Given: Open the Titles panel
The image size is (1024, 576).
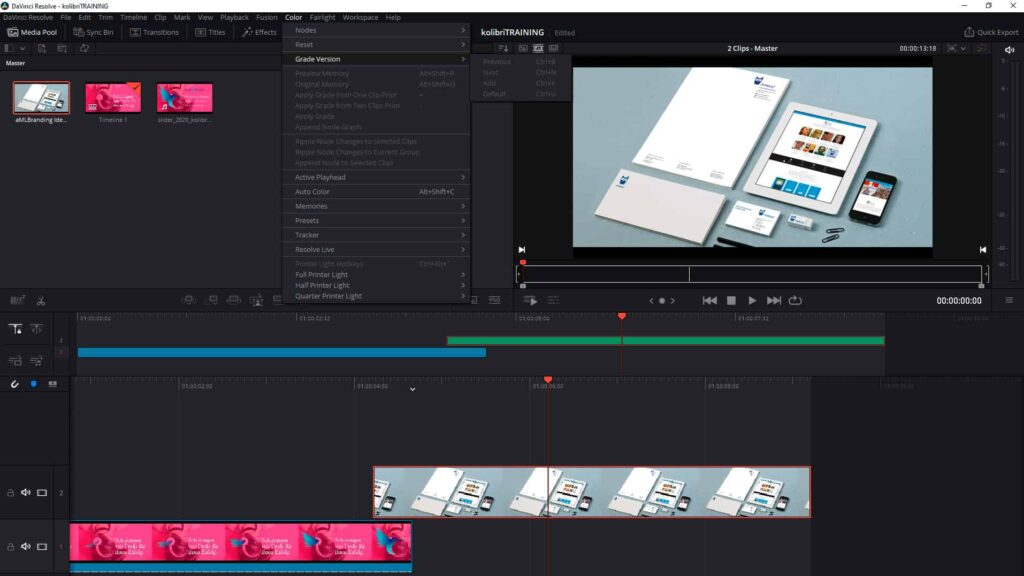Looking at the screenshot, I should [x=210, y=32].
